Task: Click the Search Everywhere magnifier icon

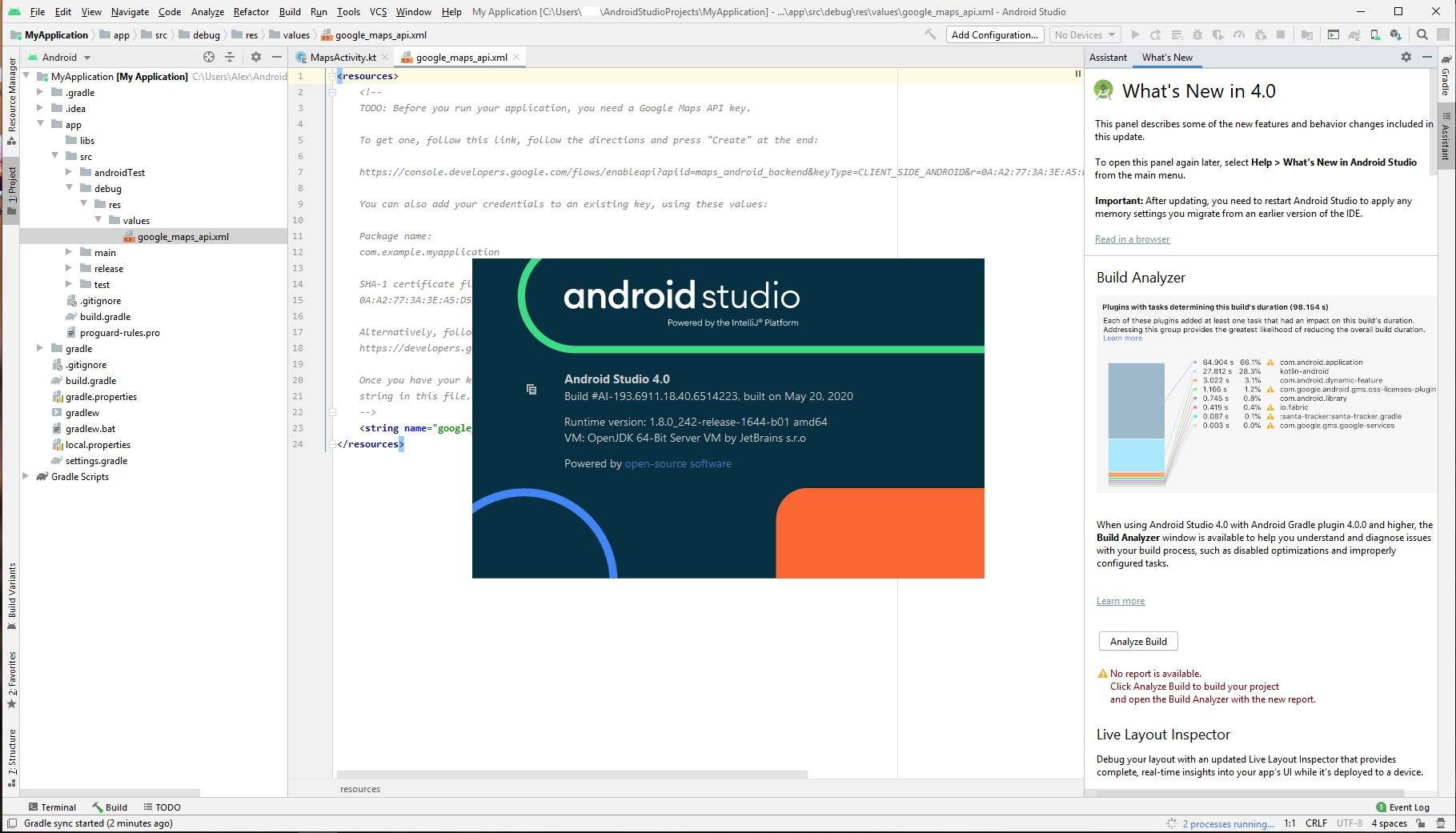Action: (1422, 34)
